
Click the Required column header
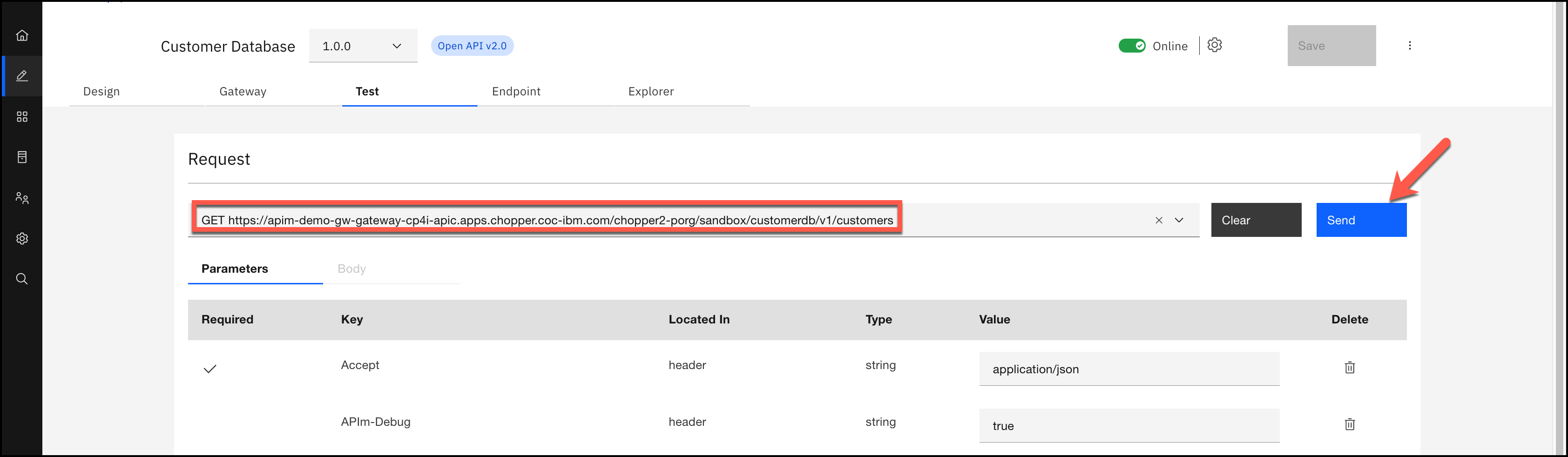pyautogui.click(x=227, y=319)
